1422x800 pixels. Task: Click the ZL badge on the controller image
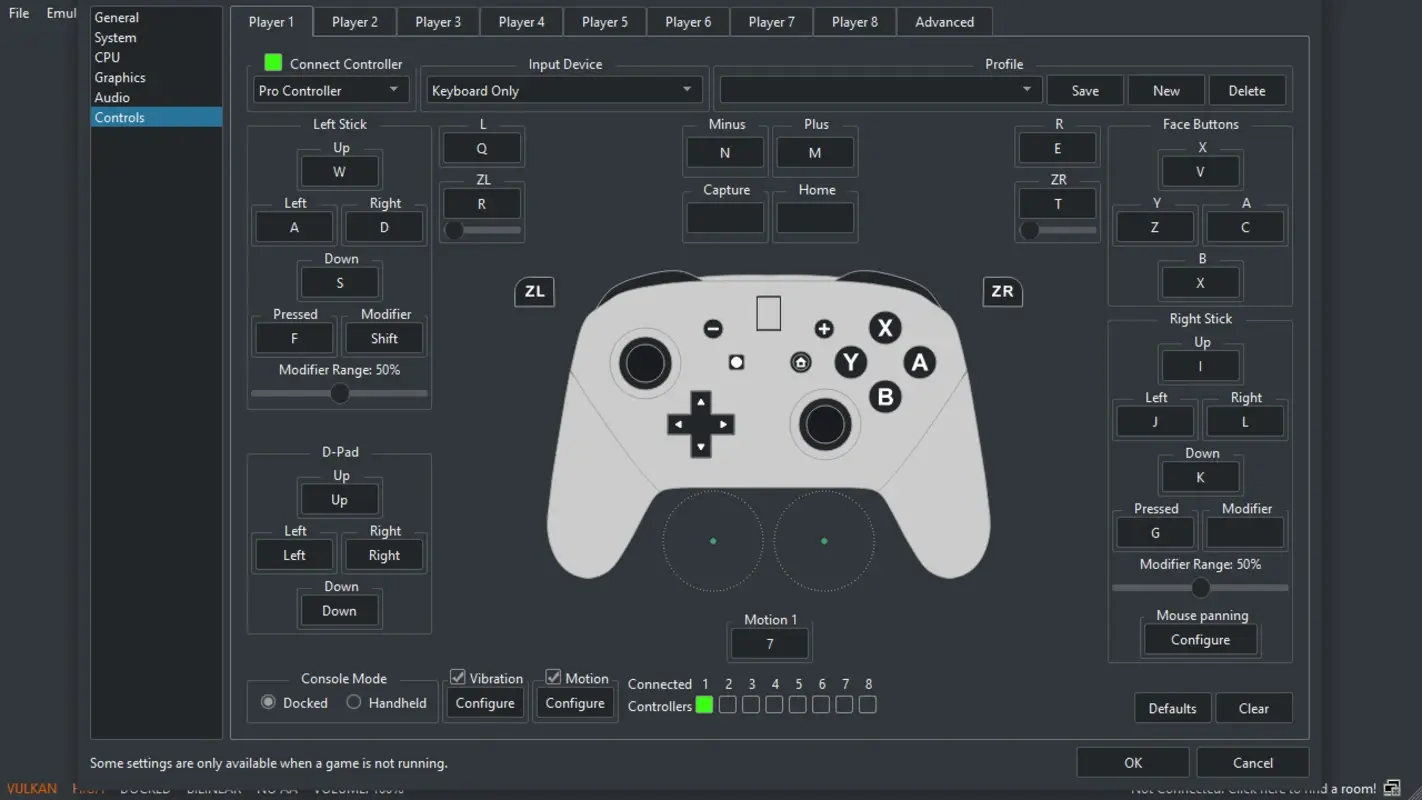click(534, 292)
